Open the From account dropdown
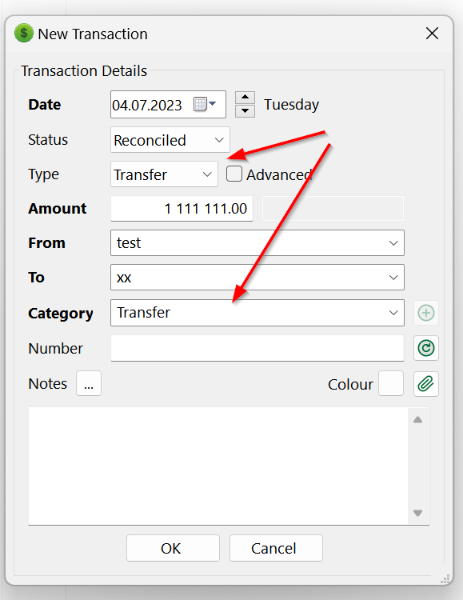Viewport: 463px width, 600px height. pyautogui.click(x=257, y=243)
